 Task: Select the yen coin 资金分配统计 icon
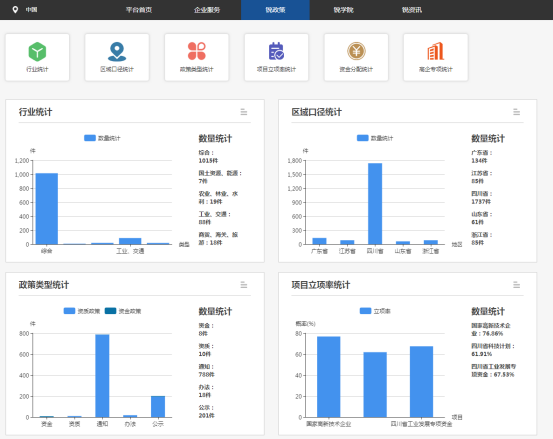(356, 51)
